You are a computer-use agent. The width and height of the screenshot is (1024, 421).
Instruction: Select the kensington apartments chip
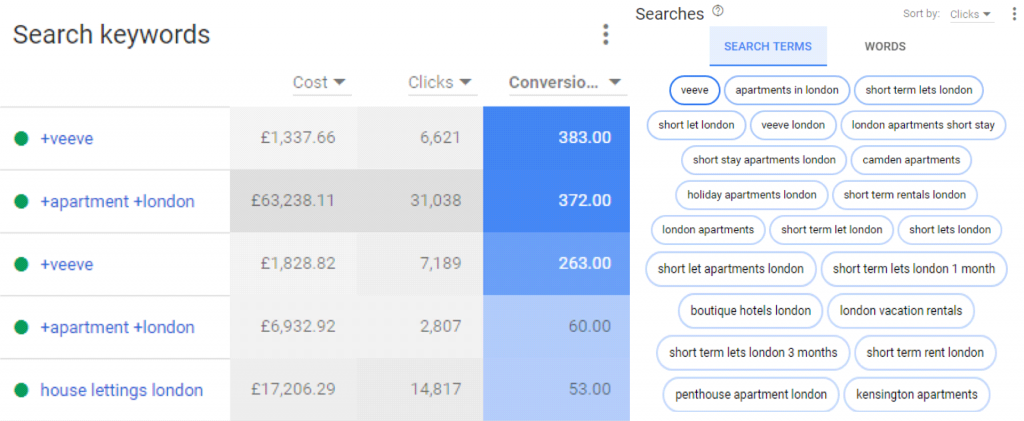click(917, 394)
